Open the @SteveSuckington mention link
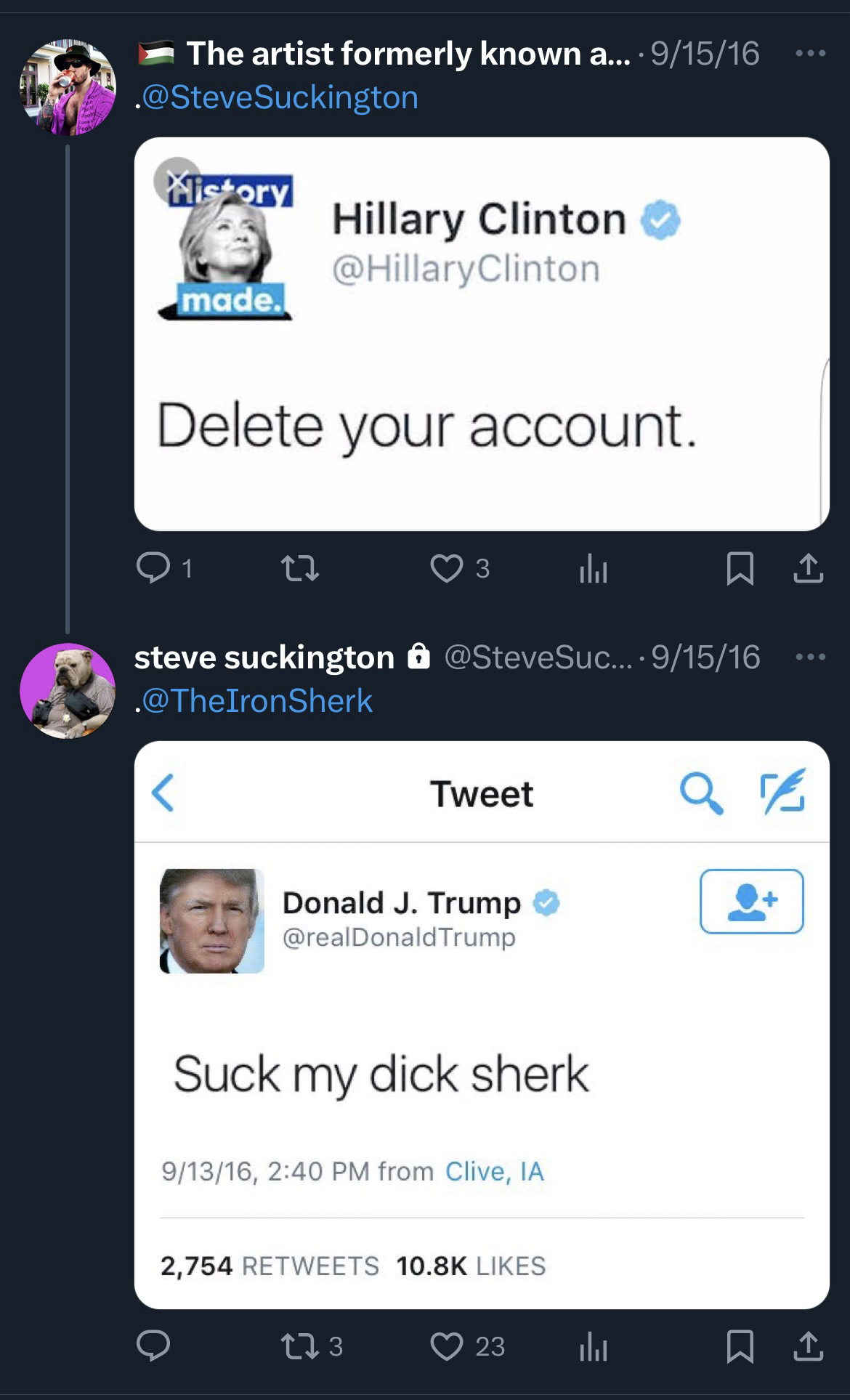 tap(280, 97)
